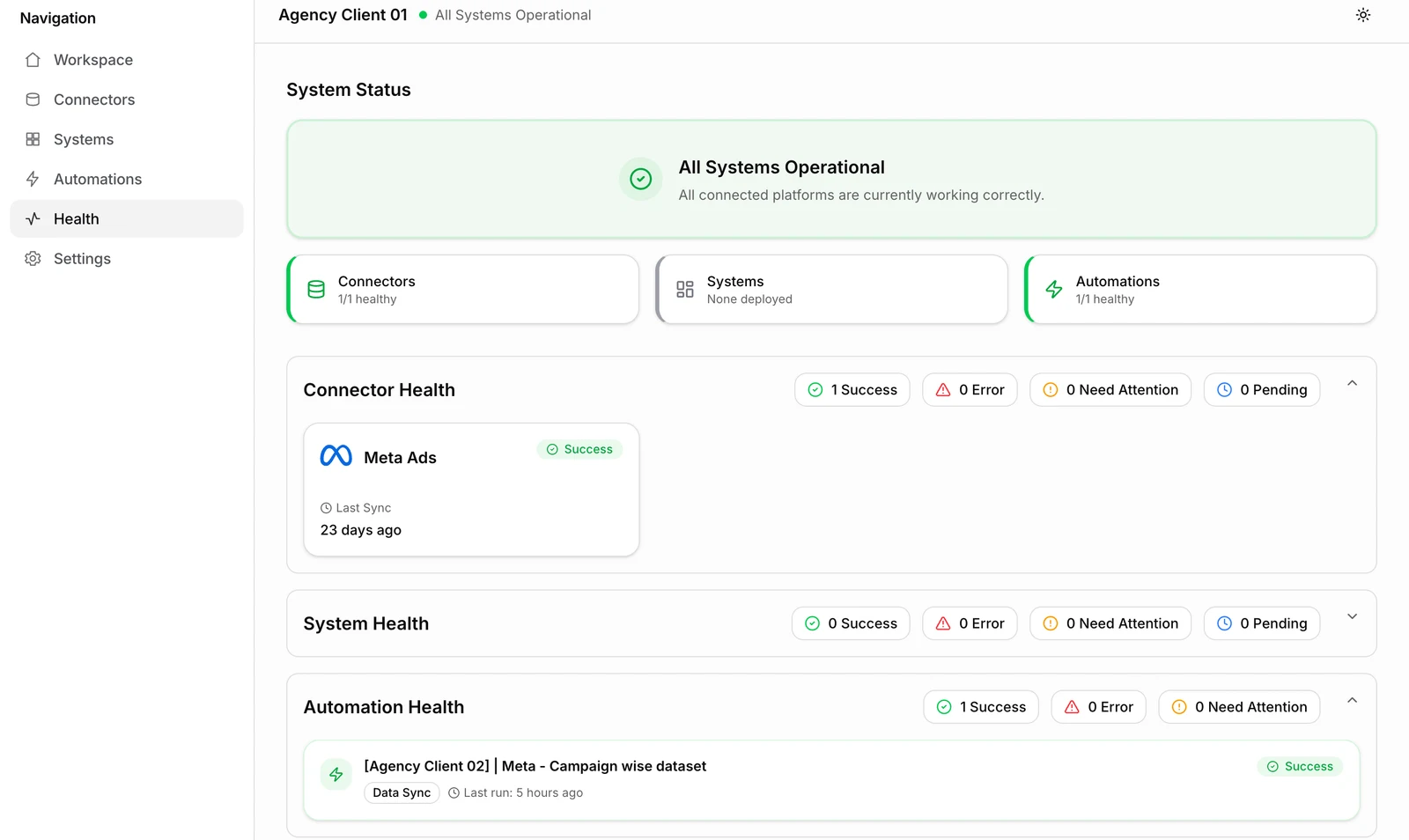Click the System Status heading
1409x840 pixels.
pyautogui.click(x=349, y=90)
